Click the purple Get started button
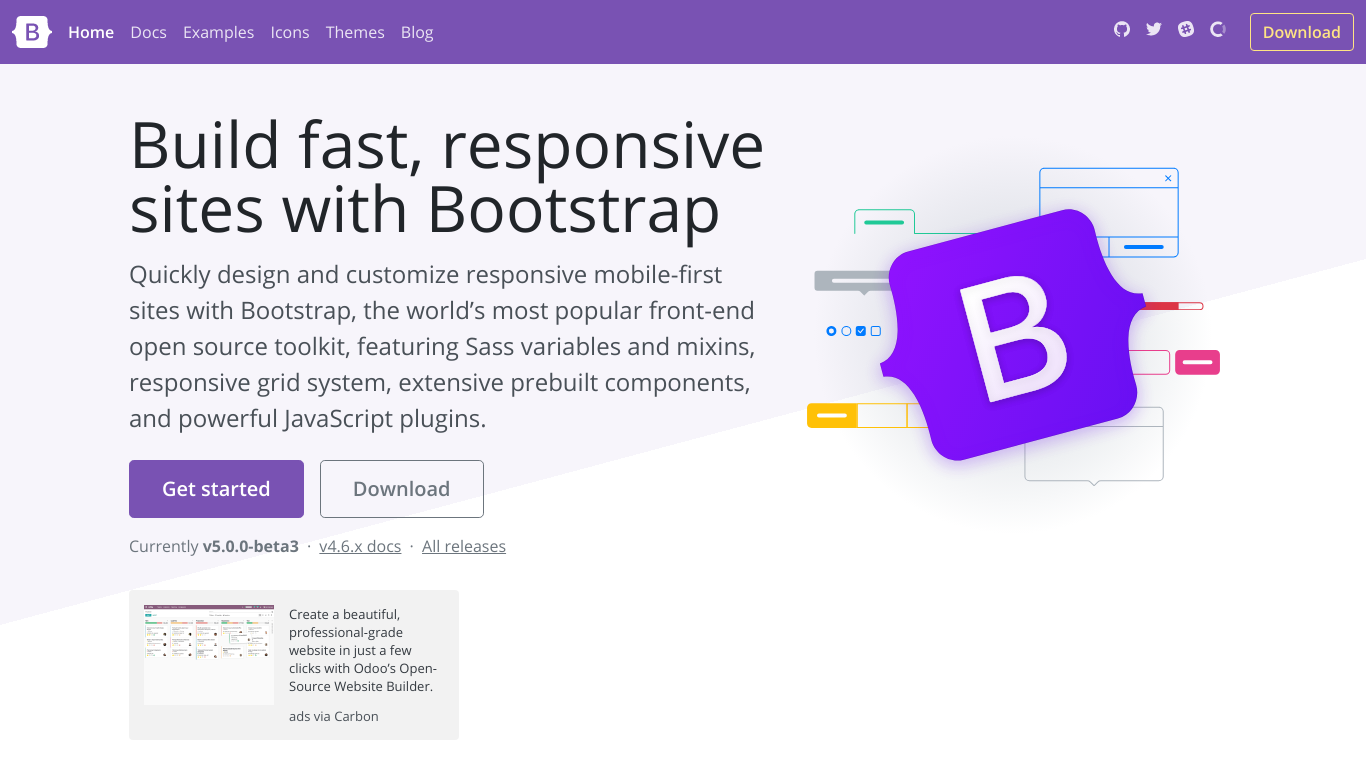 pos(216,489)
